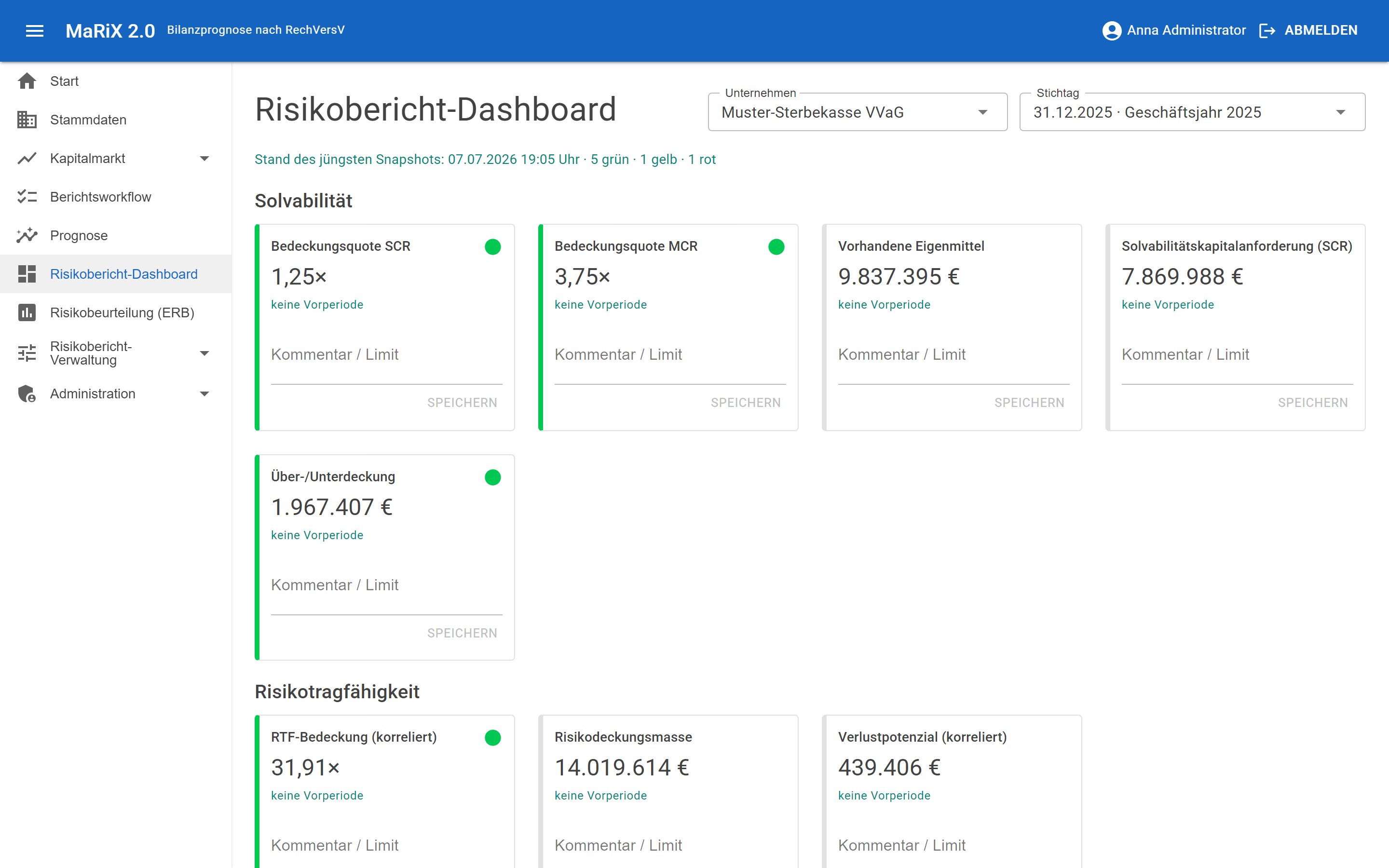1389x868 pixels.
Task: Click 'Verlustpotenzial (korreliert)' card title
Action: click(922, 737)
